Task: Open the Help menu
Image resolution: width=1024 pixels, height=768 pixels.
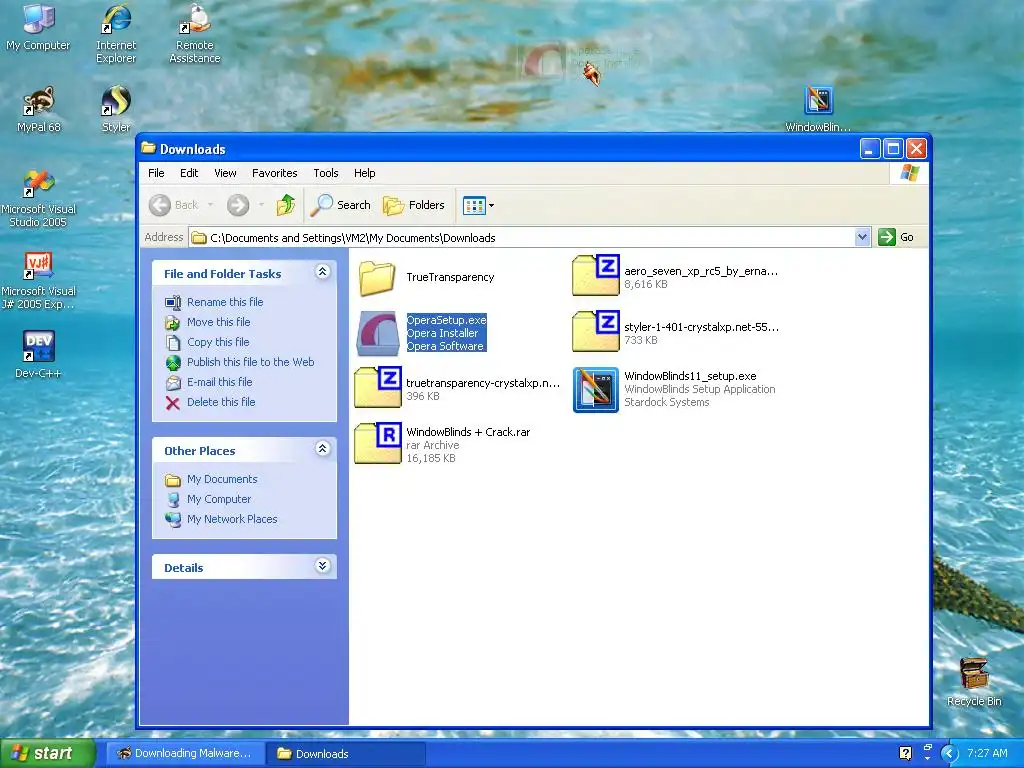Action: (x=364, y=173)
